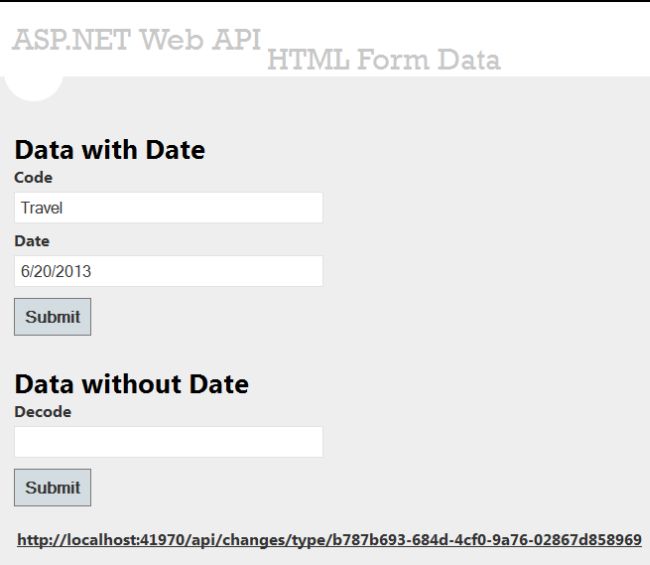
Task: Click the word Date in first heading
Action: (x=175, y=150)
